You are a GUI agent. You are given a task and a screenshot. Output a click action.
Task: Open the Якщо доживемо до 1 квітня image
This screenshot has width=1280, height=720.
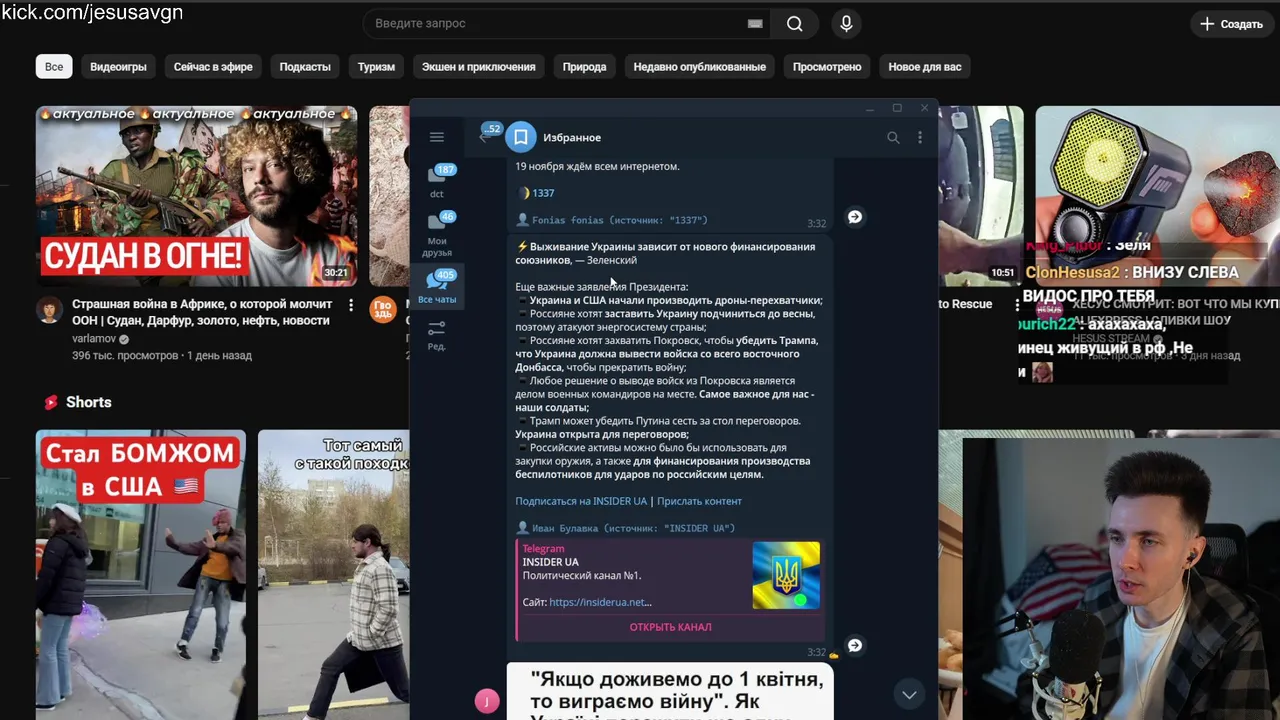[x=670, y=692]
